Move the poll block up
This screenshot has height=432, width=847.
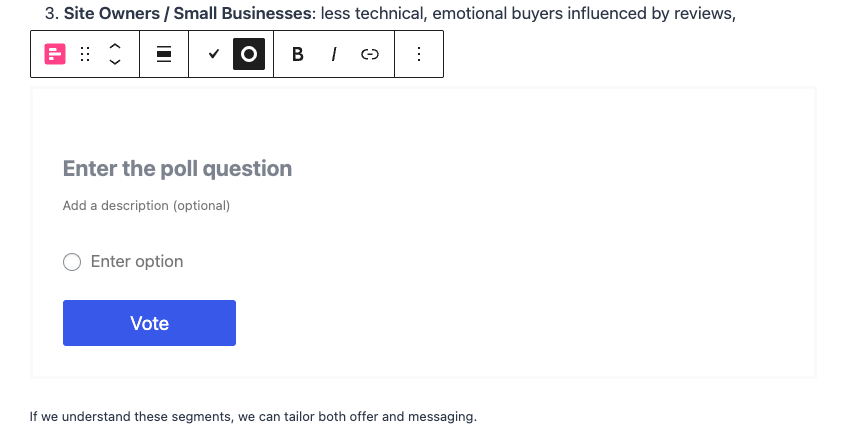115,47
